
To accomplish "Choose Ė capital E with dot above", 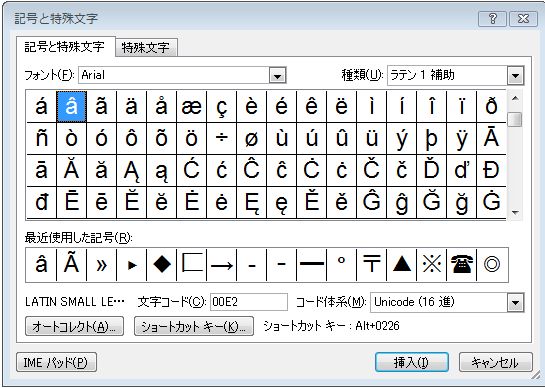I will [192, 202].
